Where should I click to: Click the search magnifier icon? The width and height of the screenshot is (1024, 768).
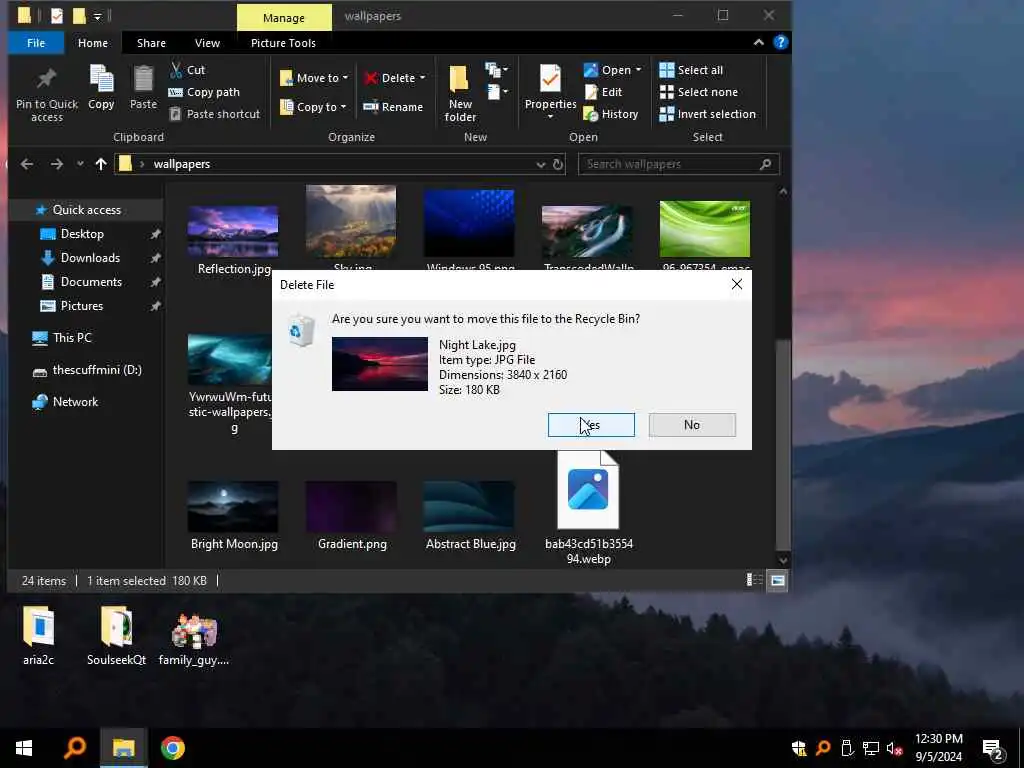(766, 165)
